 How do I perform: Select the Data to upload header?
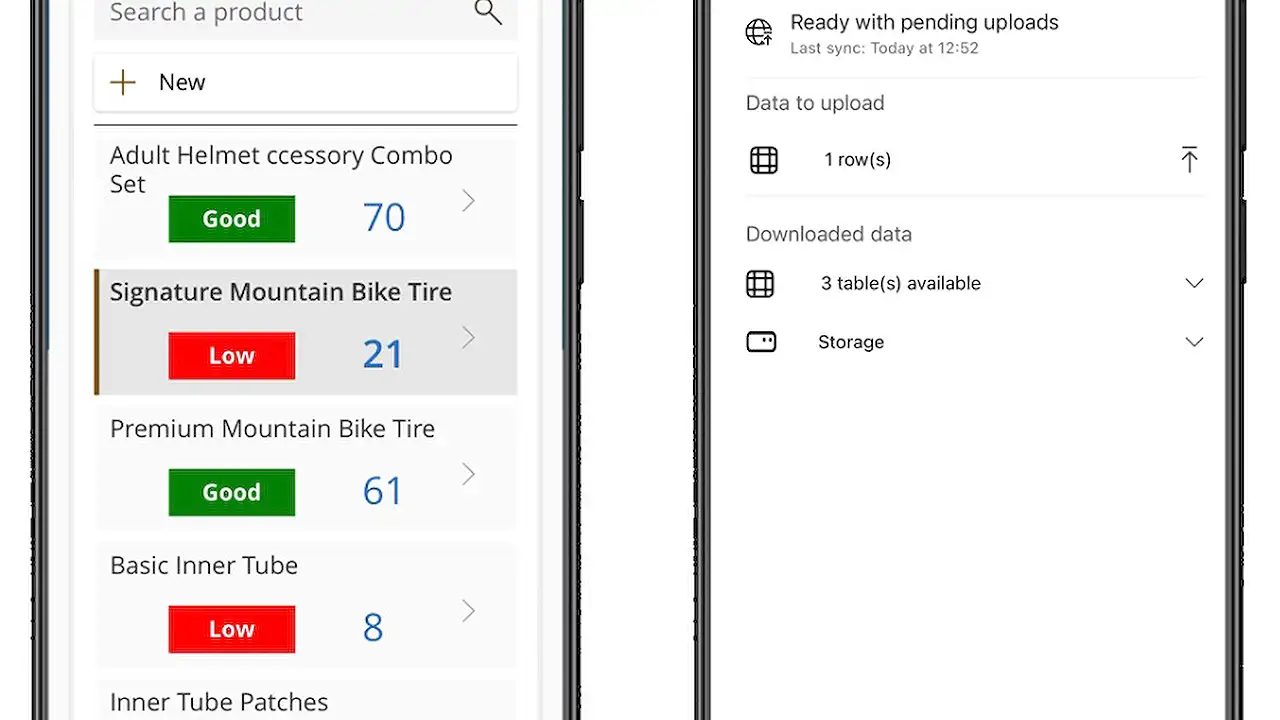coord(814,103)
